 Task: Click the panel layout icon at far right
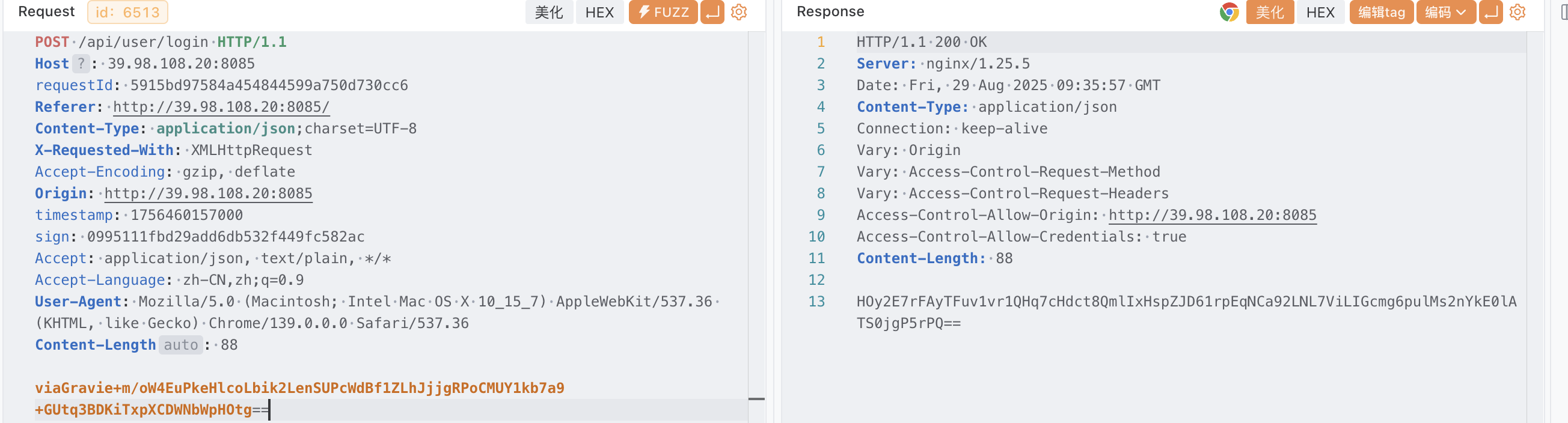point(1563,12)
